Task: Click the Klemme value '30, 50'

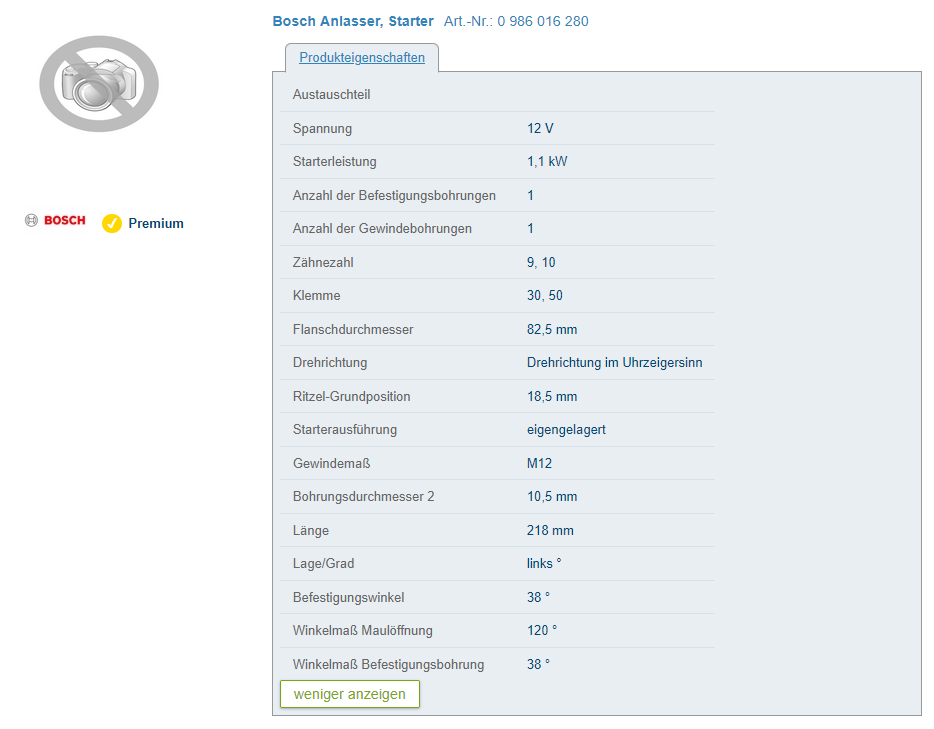Action: (x=545, y=296)
